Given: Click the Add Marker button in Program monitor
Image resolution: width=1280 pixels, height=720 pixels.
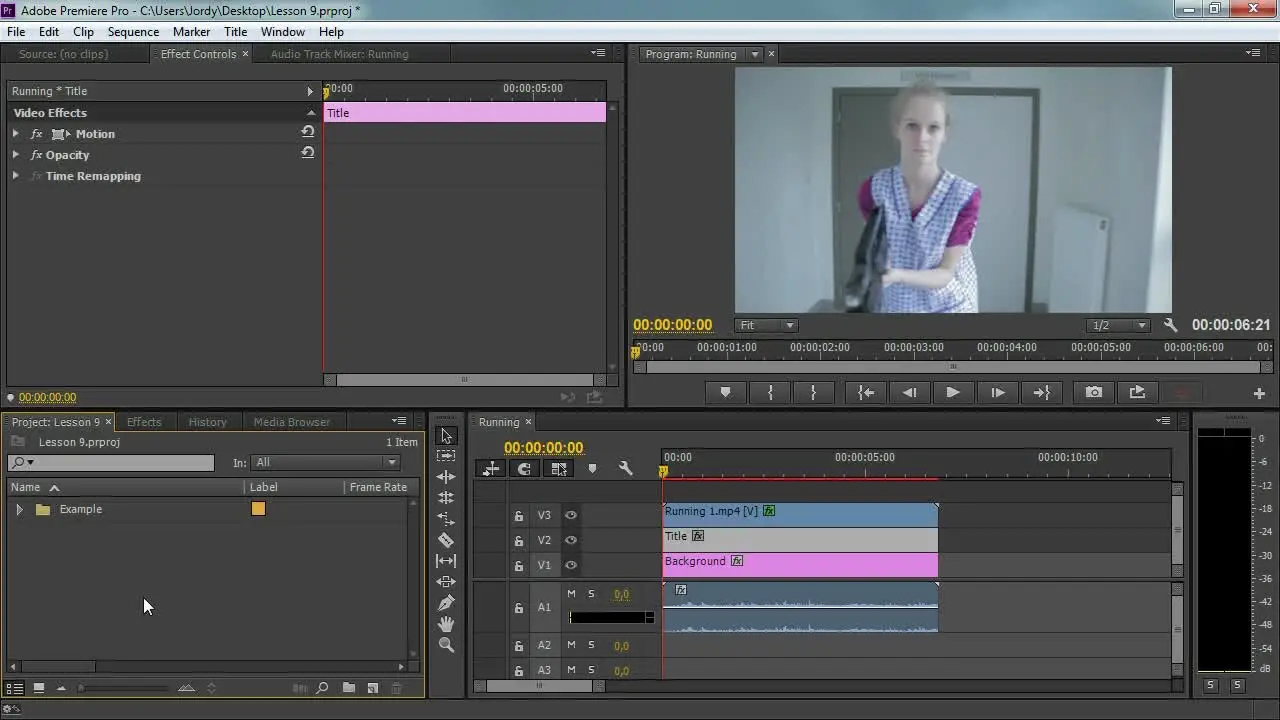Looking at the screenshot, I should [x=726, y=393].
